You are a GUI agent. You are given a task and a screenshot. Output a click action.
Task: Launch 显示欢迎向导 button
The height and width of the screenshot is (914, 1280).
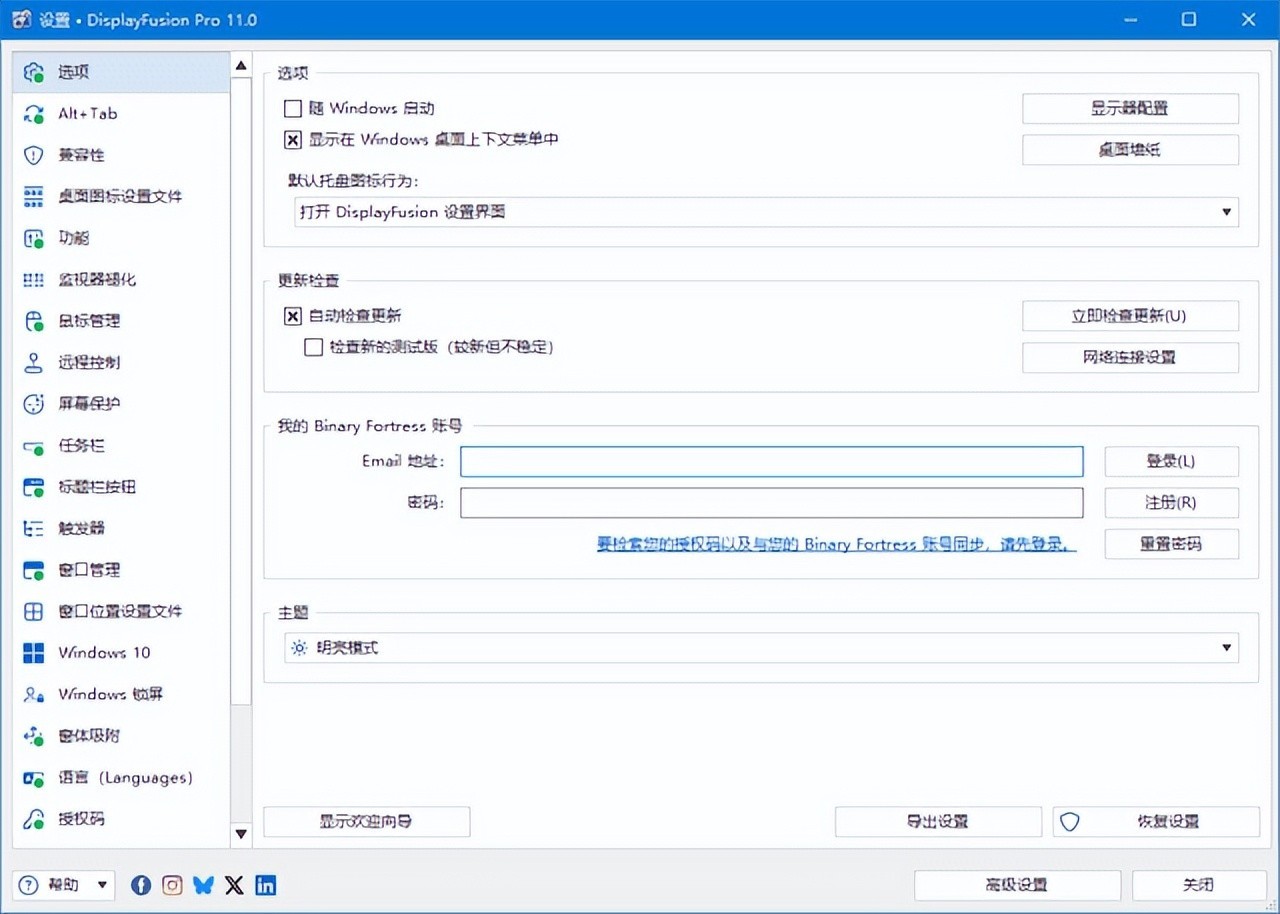[x=367, y=822]
